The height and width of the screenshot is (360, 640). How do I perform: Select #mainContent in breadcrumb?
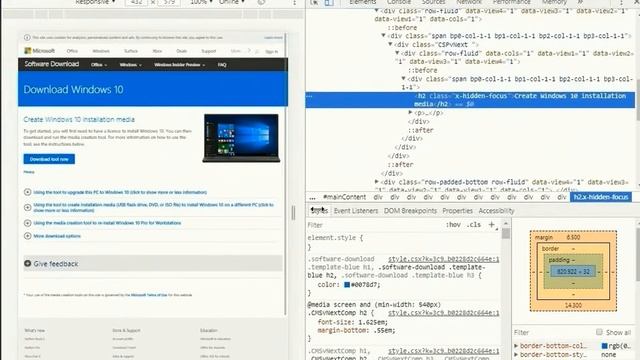coord(344,197)
